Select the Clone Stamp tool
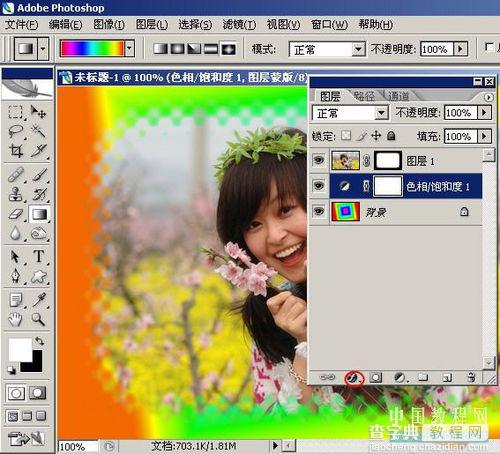 tap(16, 194)
